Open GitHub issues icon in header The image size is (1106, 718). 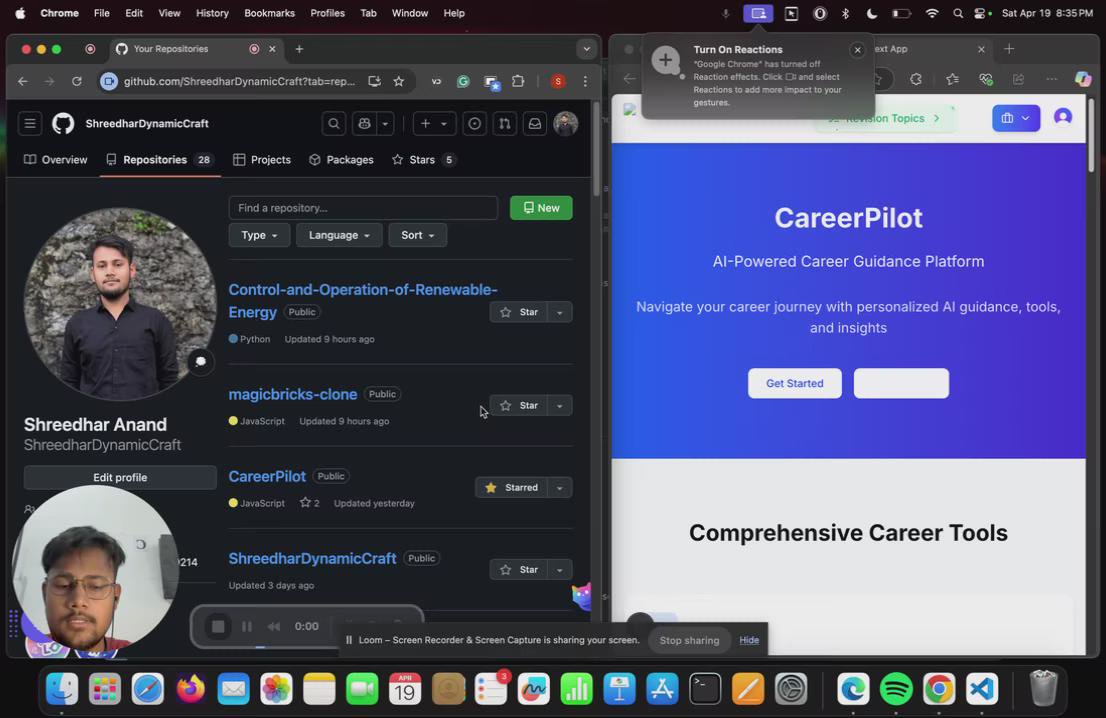[475, 123]
